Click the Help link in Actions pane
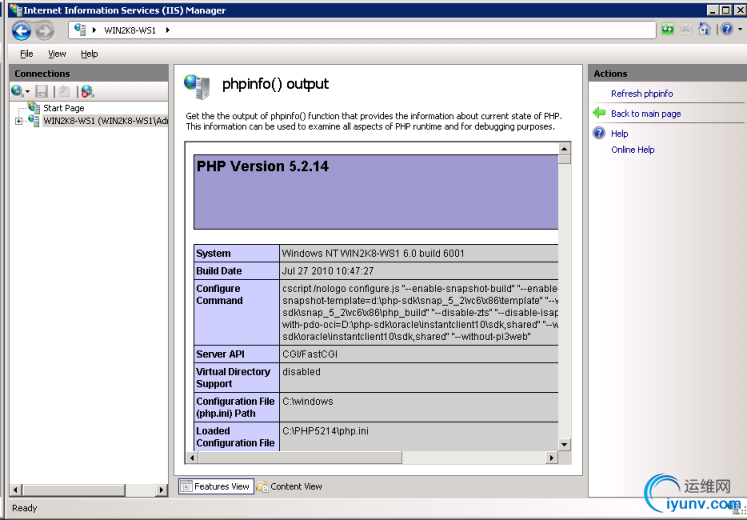This screenshot has width=747, height=520. pos(619,133)
